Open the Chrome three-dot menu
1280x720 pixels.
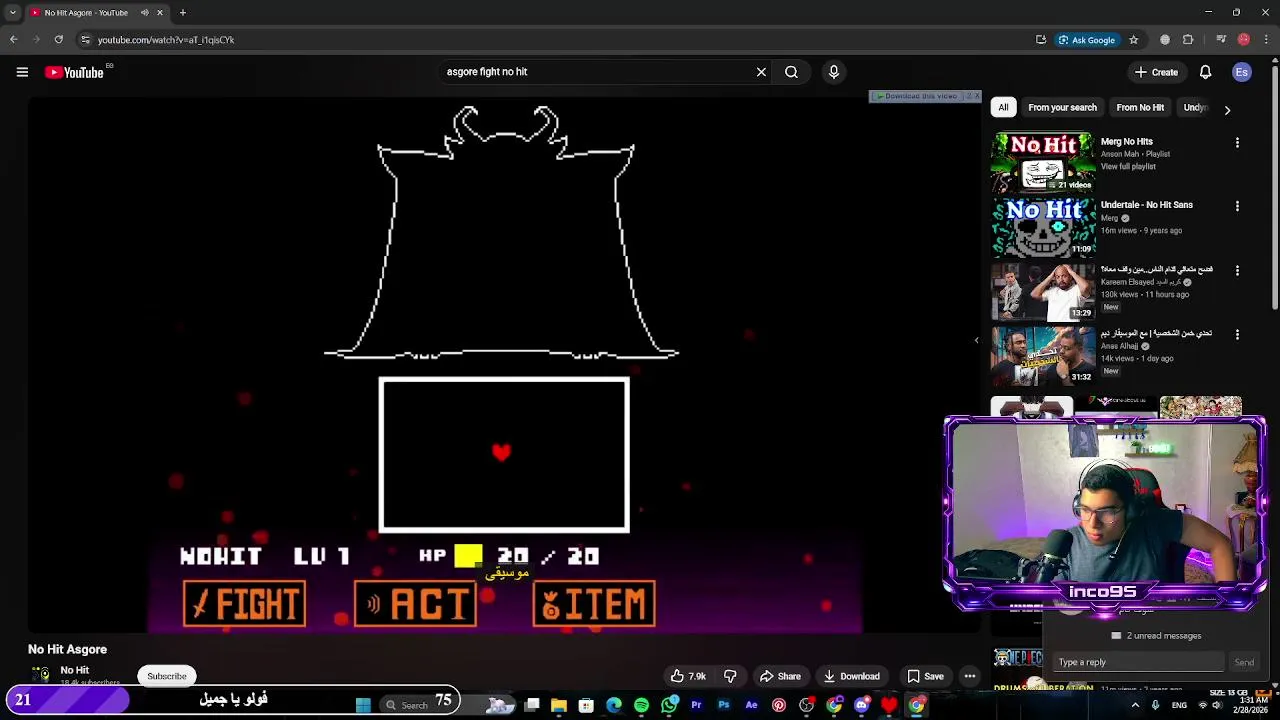(1264, 40)
